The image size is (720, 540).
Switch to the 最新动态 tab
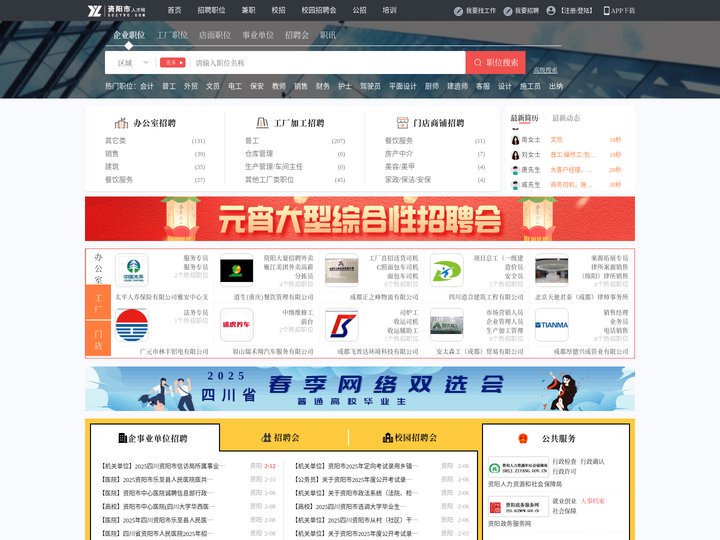tap(566, 118)
